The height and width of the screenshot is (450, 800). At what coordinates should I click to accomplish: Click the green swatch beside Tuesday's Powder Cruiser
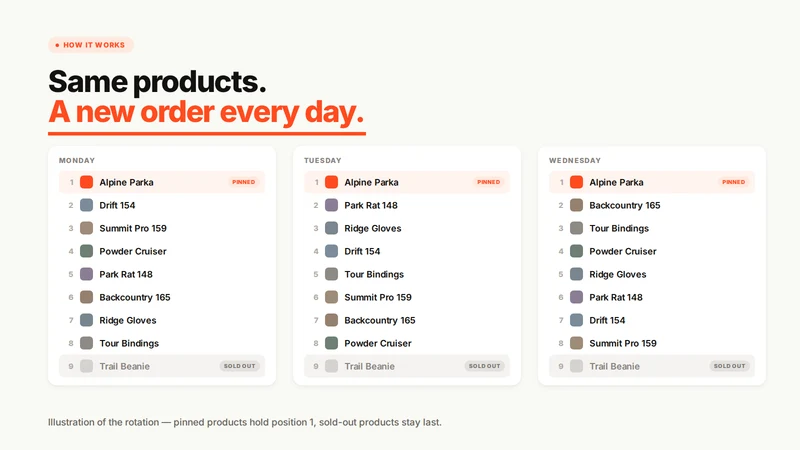(x=332, y=343)
